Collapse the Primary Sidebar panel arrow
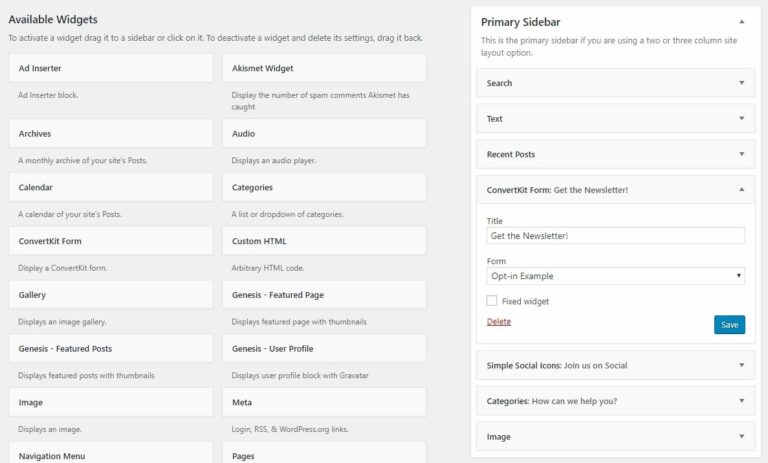Viewport: 768px width, 463px height. pyautogui.click(x=741, y=21)
